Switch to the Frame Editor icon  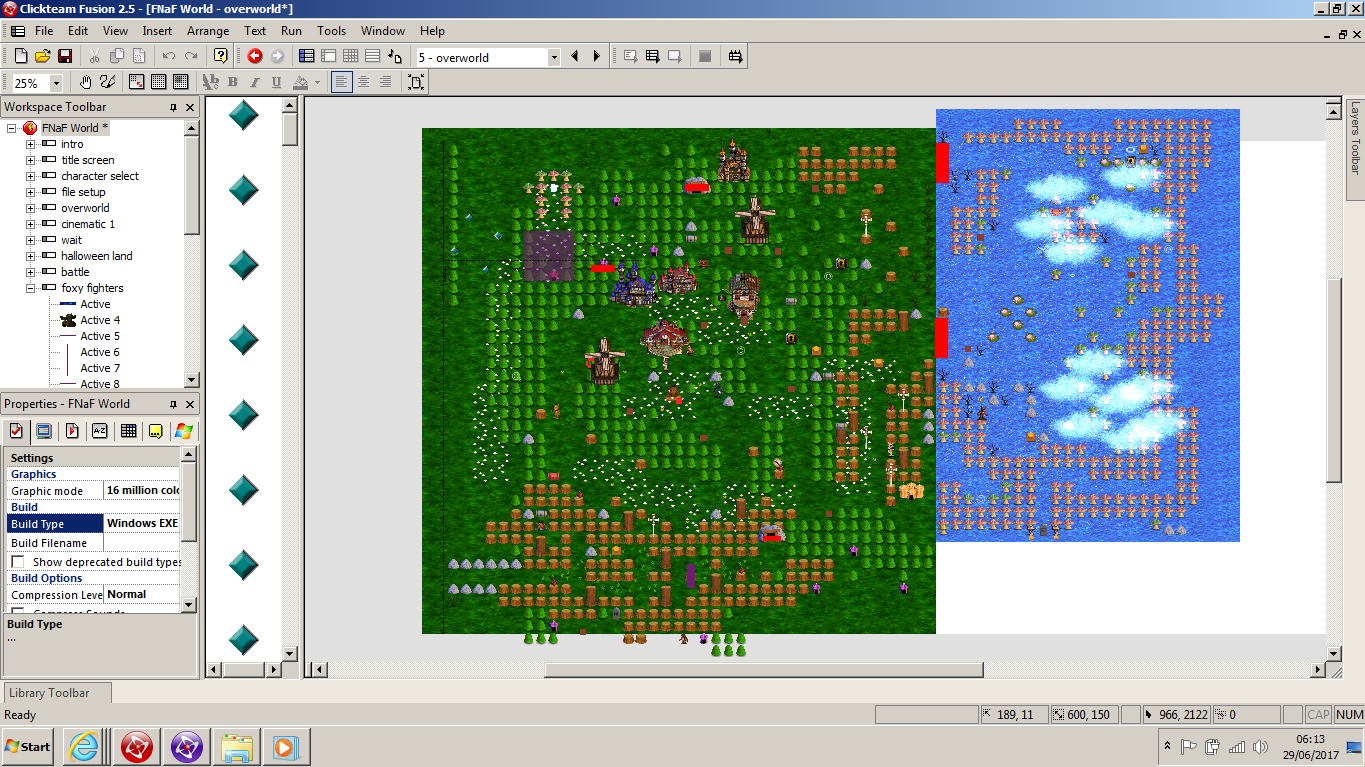(329, 56)
